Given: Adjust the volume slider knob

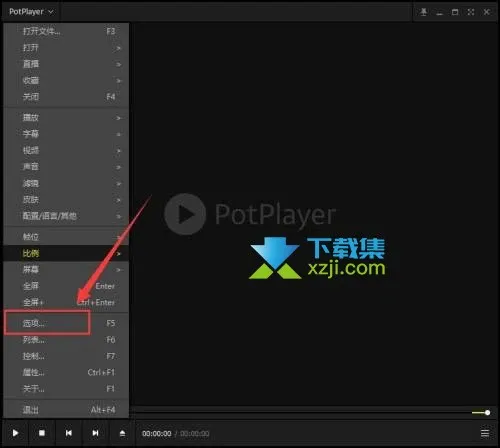Looking at the screenshot, I should 487,413.
